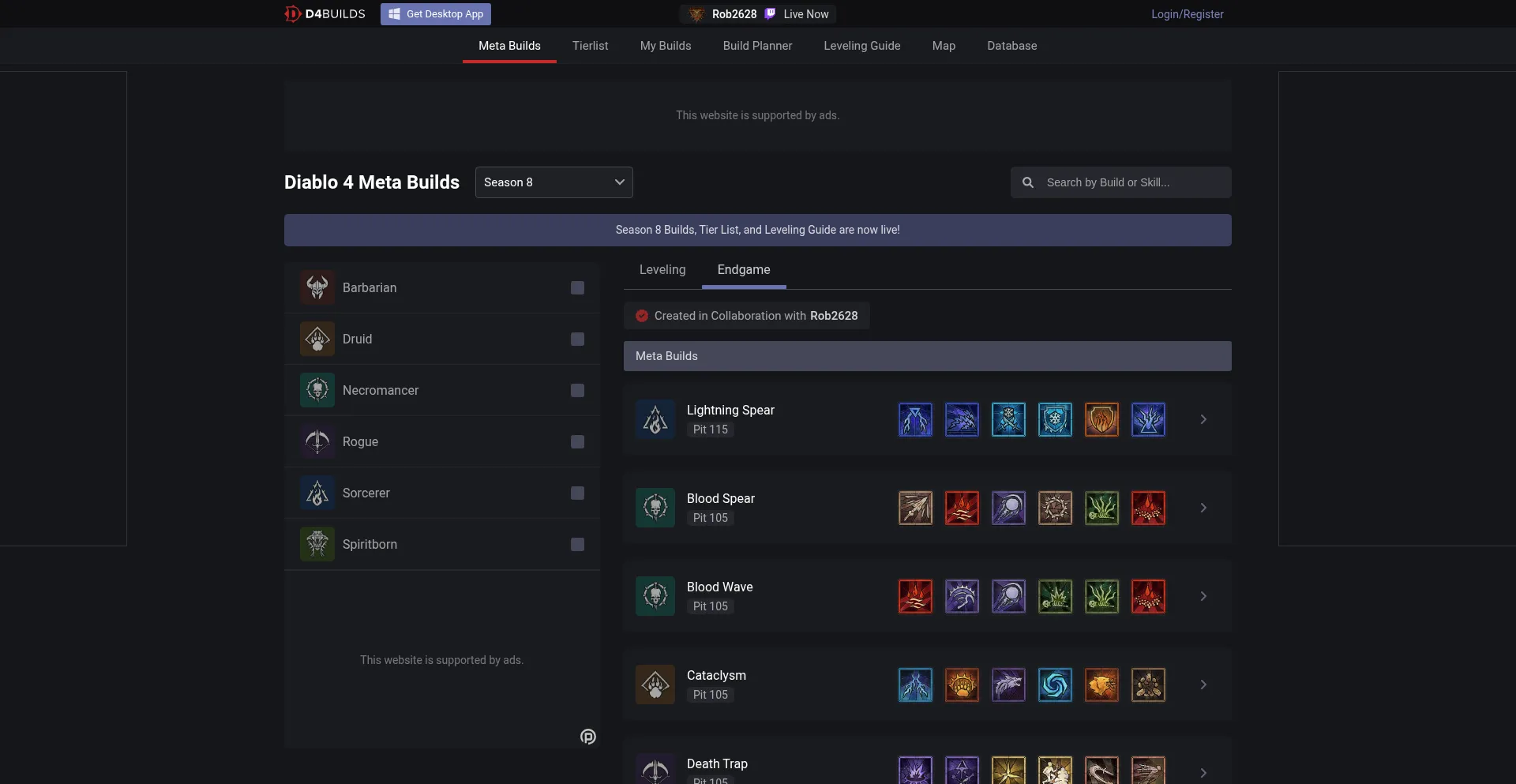Click the Login/Register link
Viewport: 1516px width, 784px height.
(x=1187, y=14)
